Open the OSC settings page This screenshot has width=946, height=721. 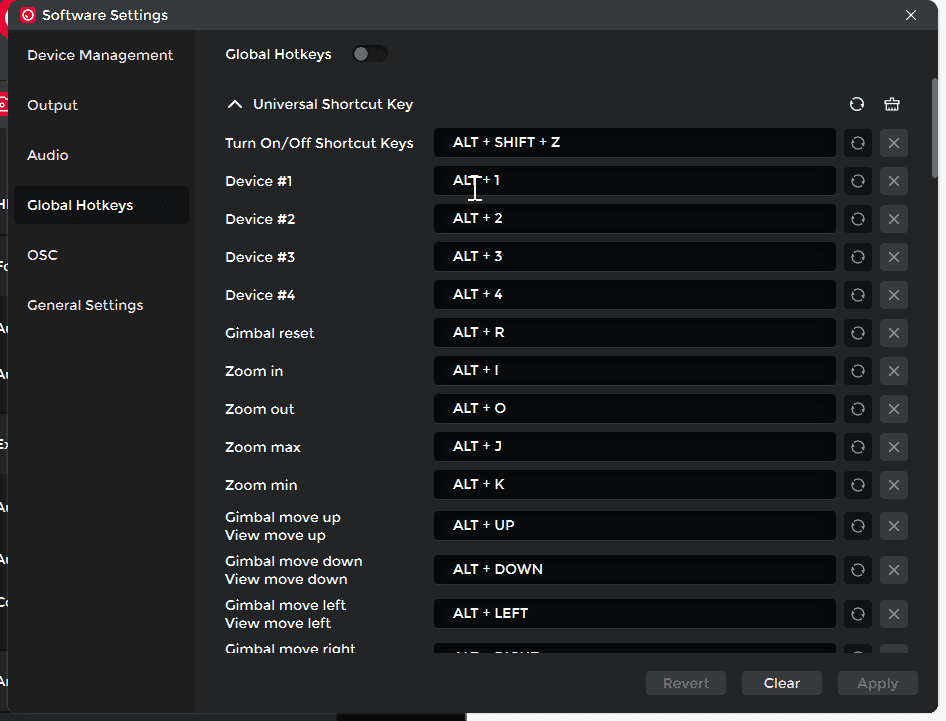[42, 255]
